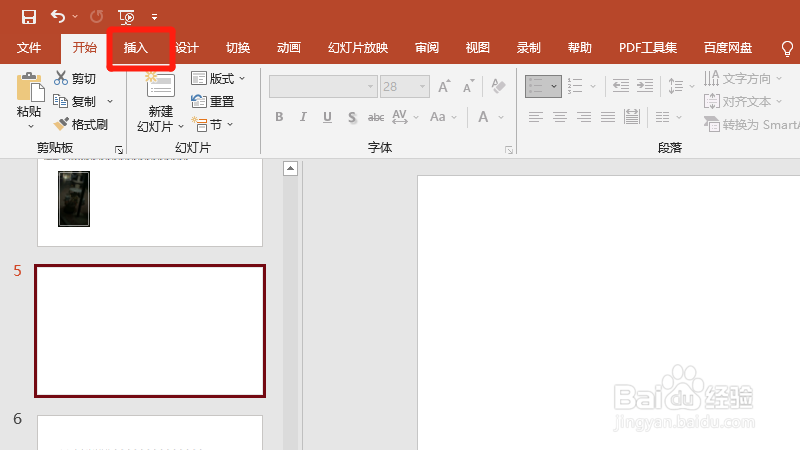Click font color A button
Image resolution: width=800 pixels, height=450 pixels.
[483, 117]
